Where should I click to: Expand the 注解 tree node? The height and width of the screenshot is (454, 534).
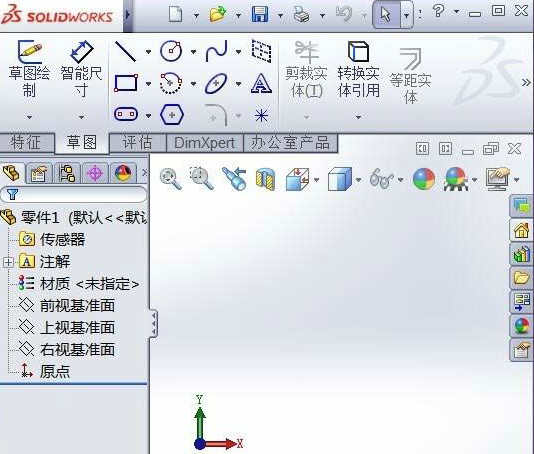[8, 262]
